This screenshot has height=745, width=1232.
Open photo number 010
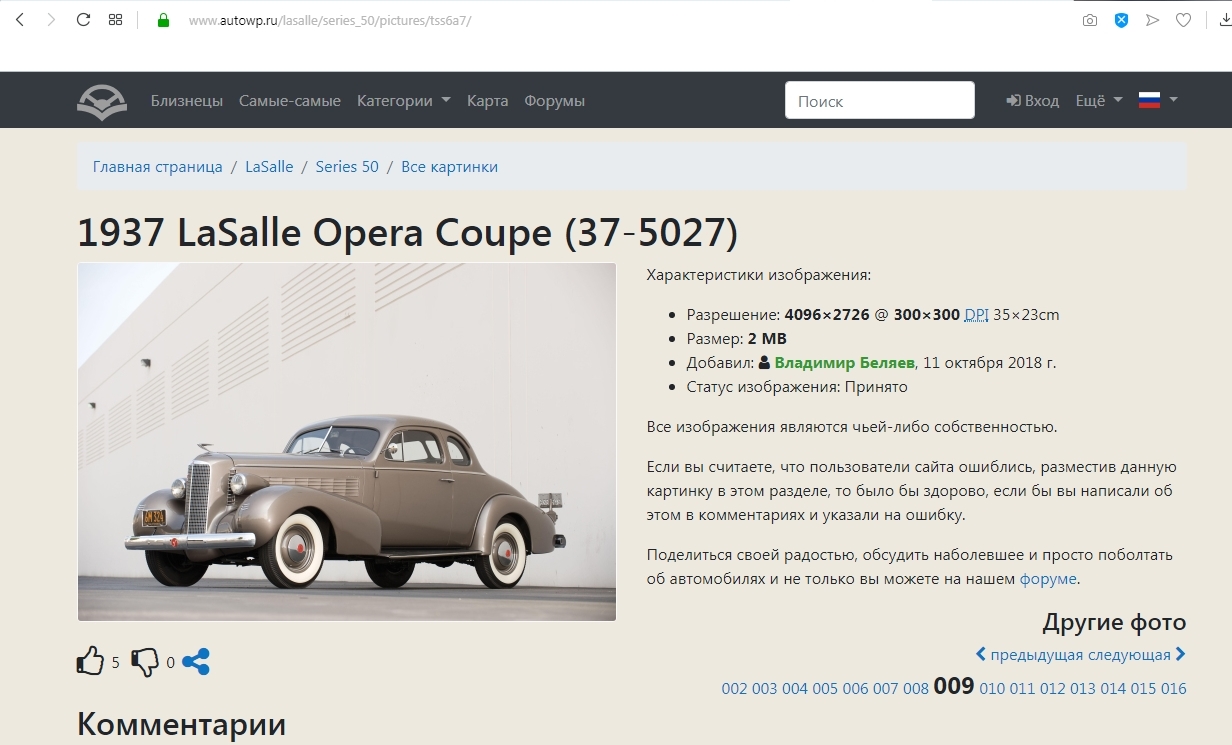pos(993,689)
